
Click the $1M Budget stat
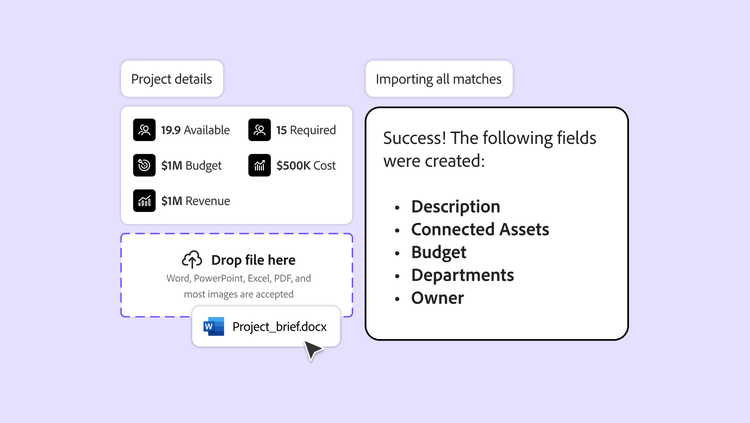[191, 165]
